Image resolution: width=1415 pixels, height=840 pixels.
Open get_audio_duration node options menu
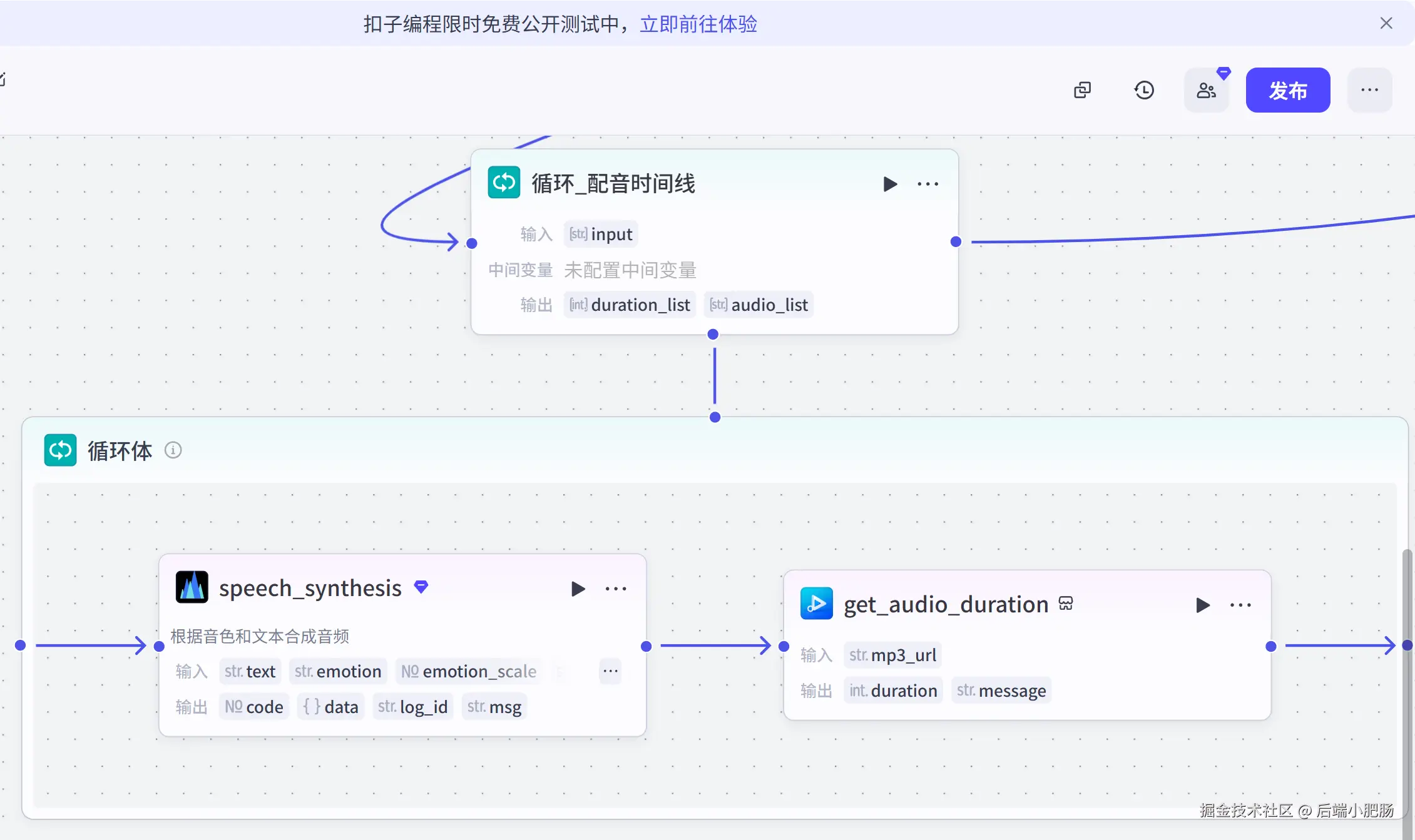click(1240, 605)
